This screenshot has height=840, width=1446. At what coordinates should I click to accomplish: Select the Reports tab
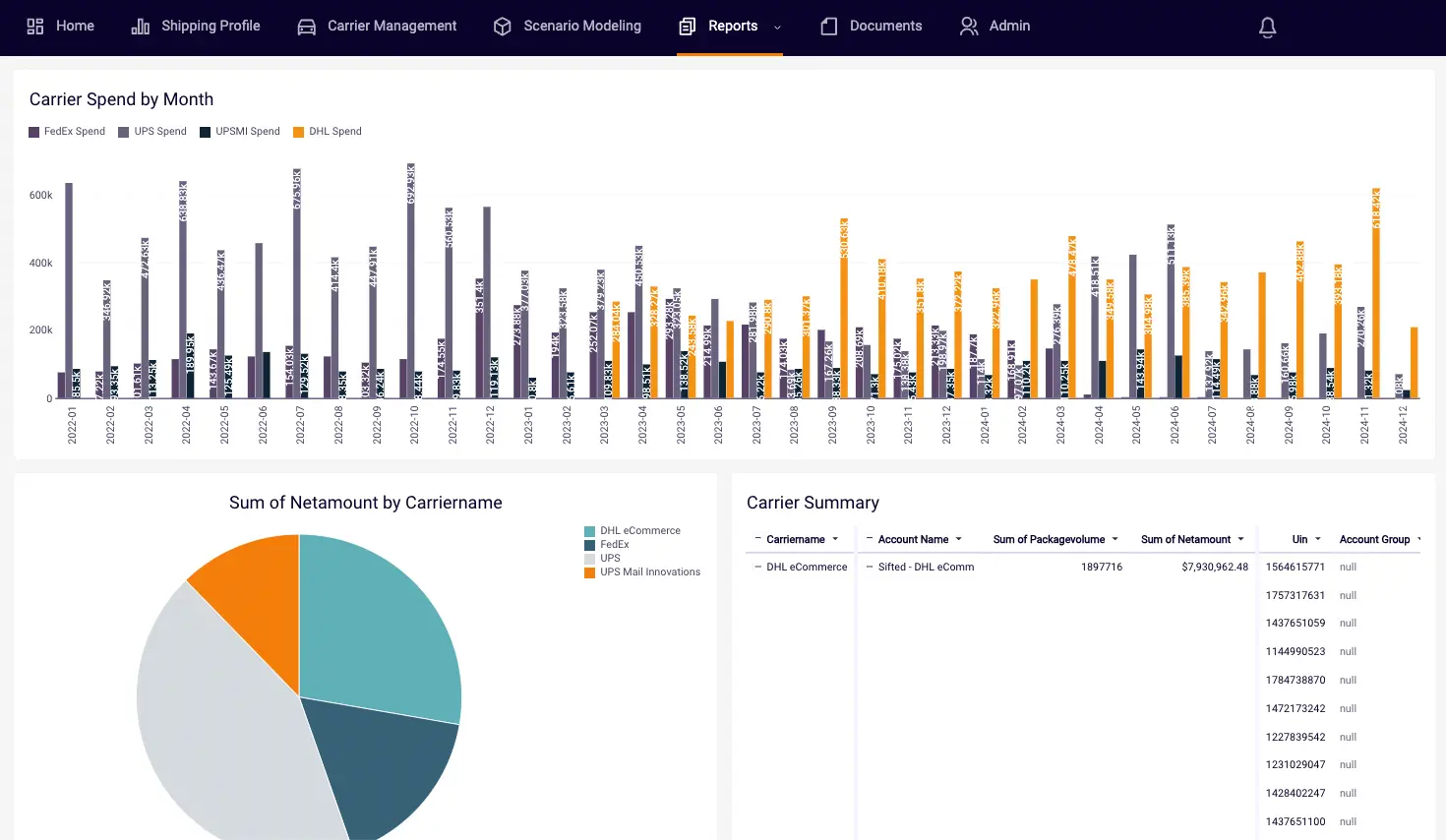pos(733,26)
